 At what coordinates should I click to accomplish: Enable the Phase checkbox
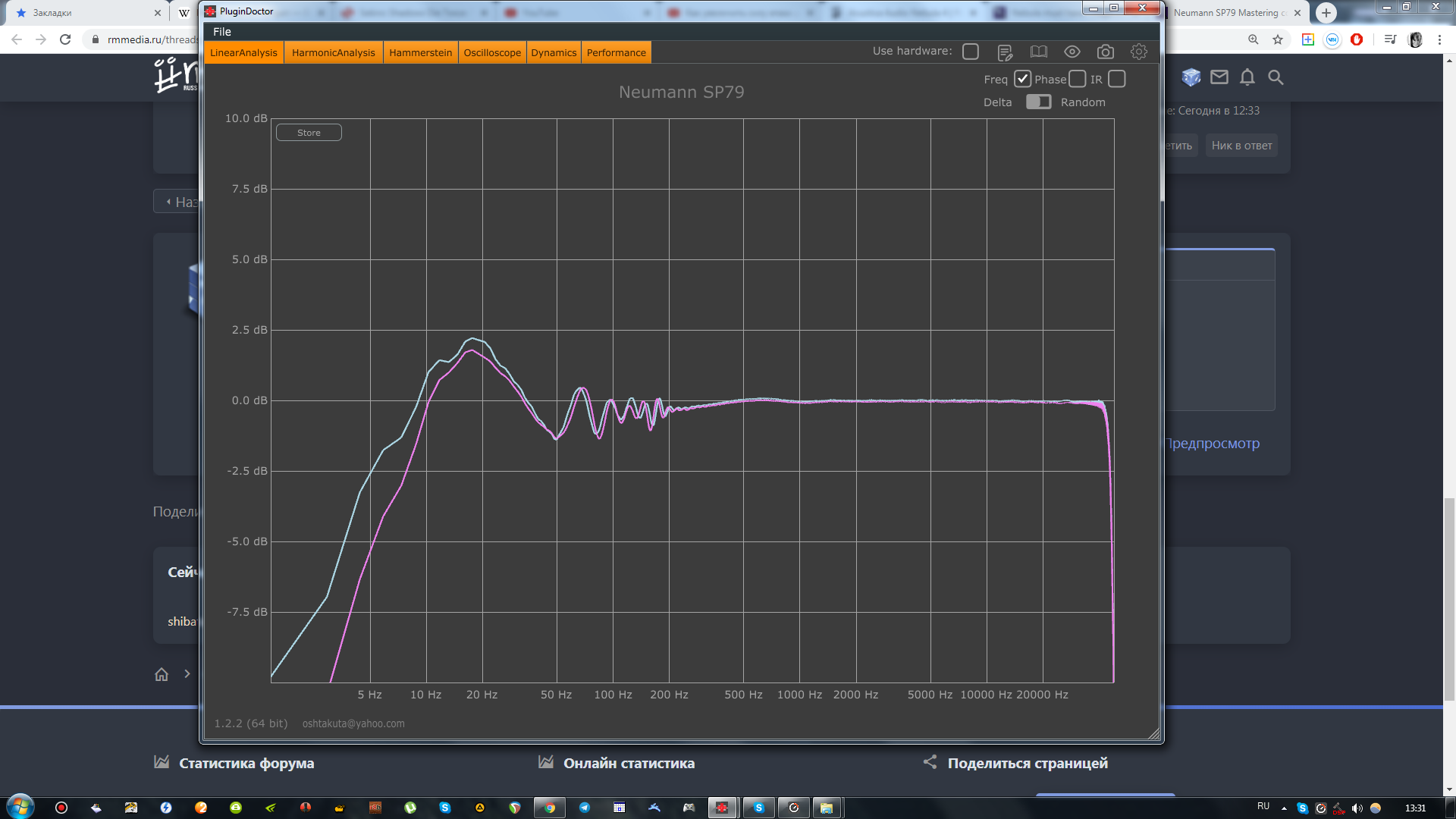[1077, 79]
